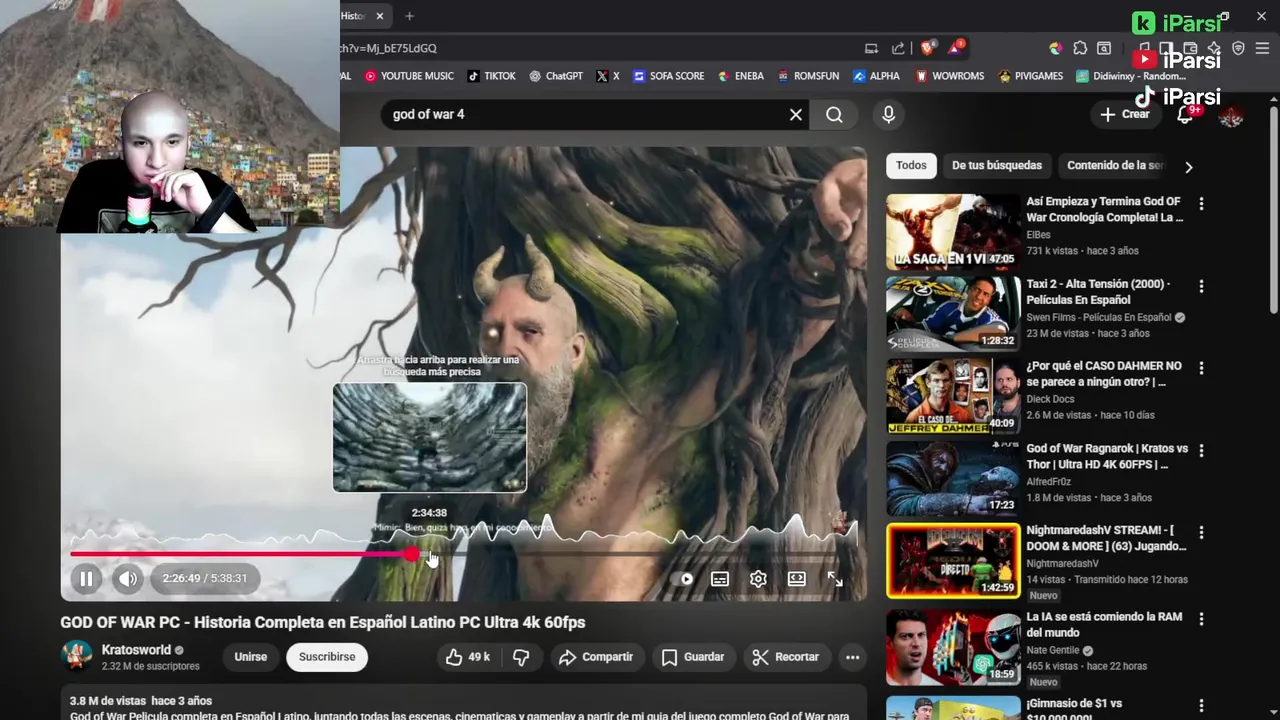Viewport: 1280px width, 720px height.
Task: Close the current browser tab
Action: click(379, 16)
